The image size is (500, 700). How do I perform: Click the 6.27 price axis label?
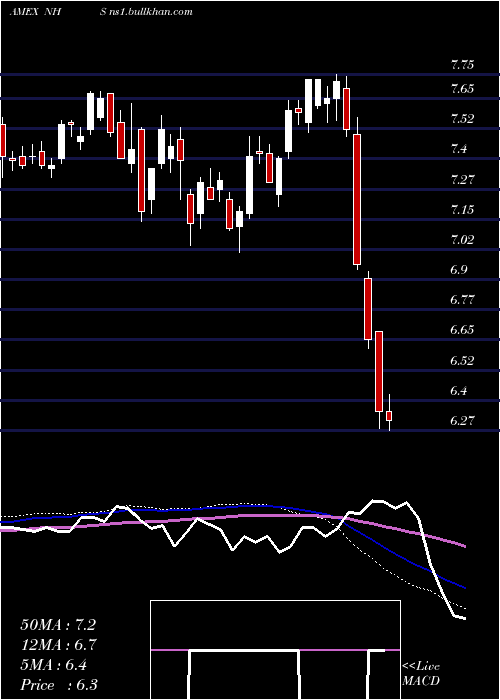462,421
